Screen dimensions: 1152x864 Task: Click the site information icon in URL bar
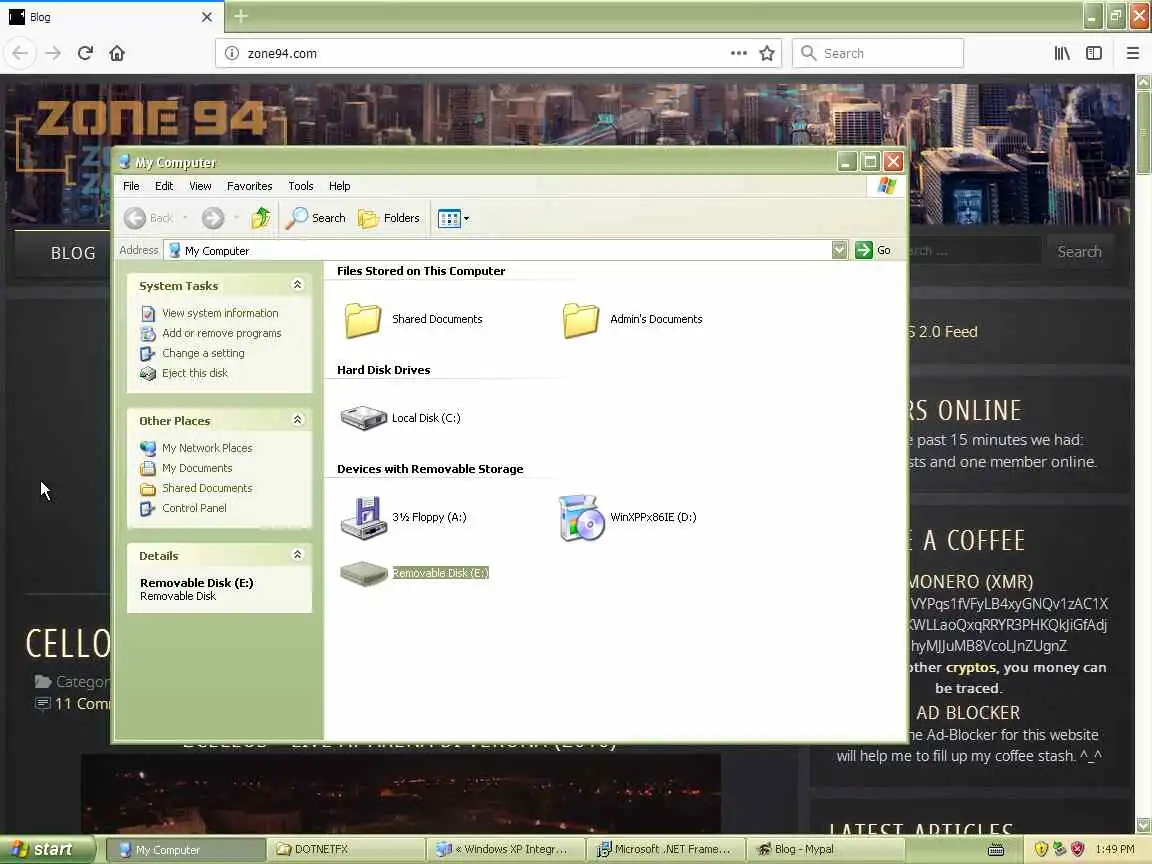[231, 53]
